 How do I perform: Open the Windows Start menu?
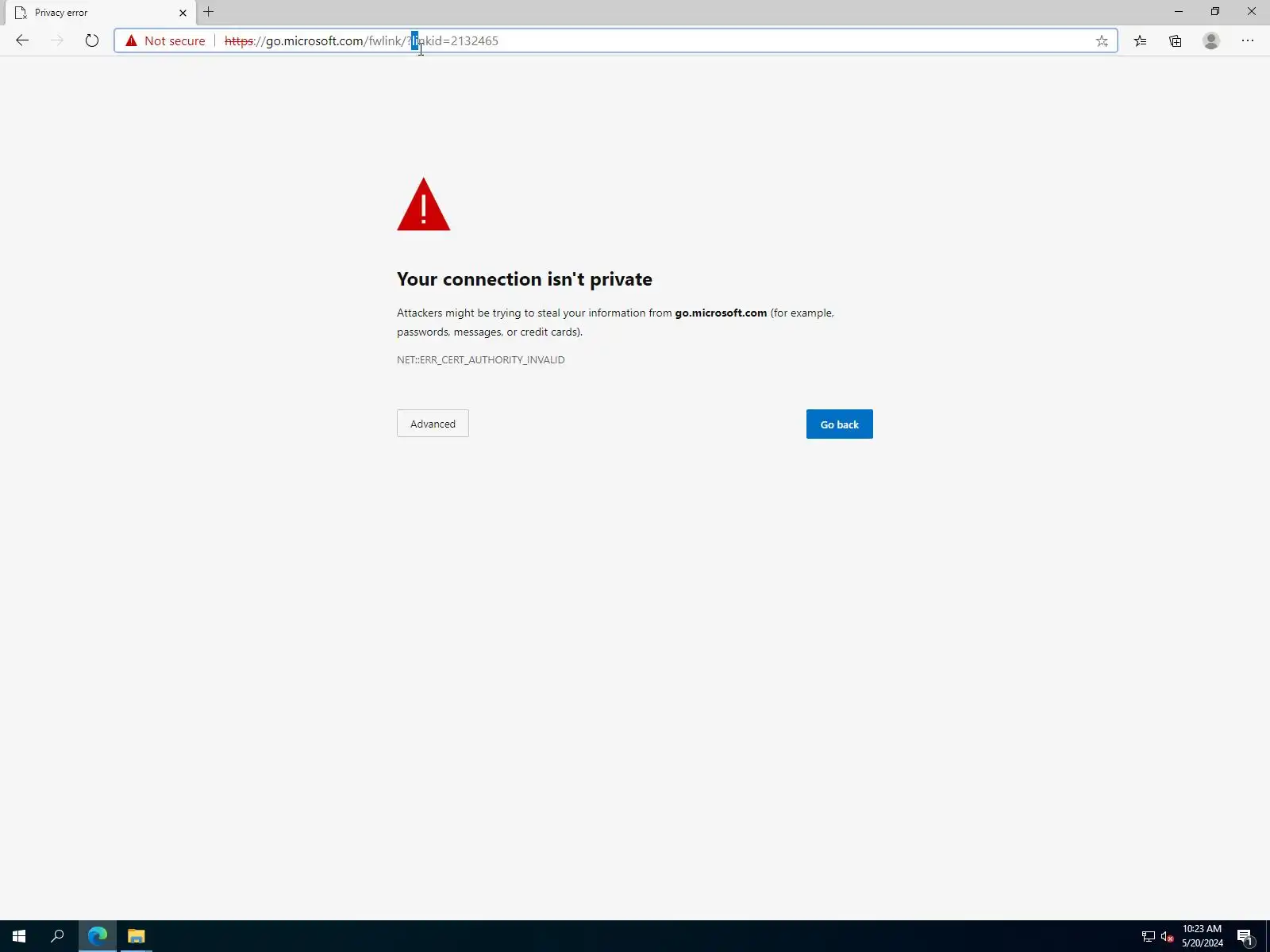[x=19, y=936]
